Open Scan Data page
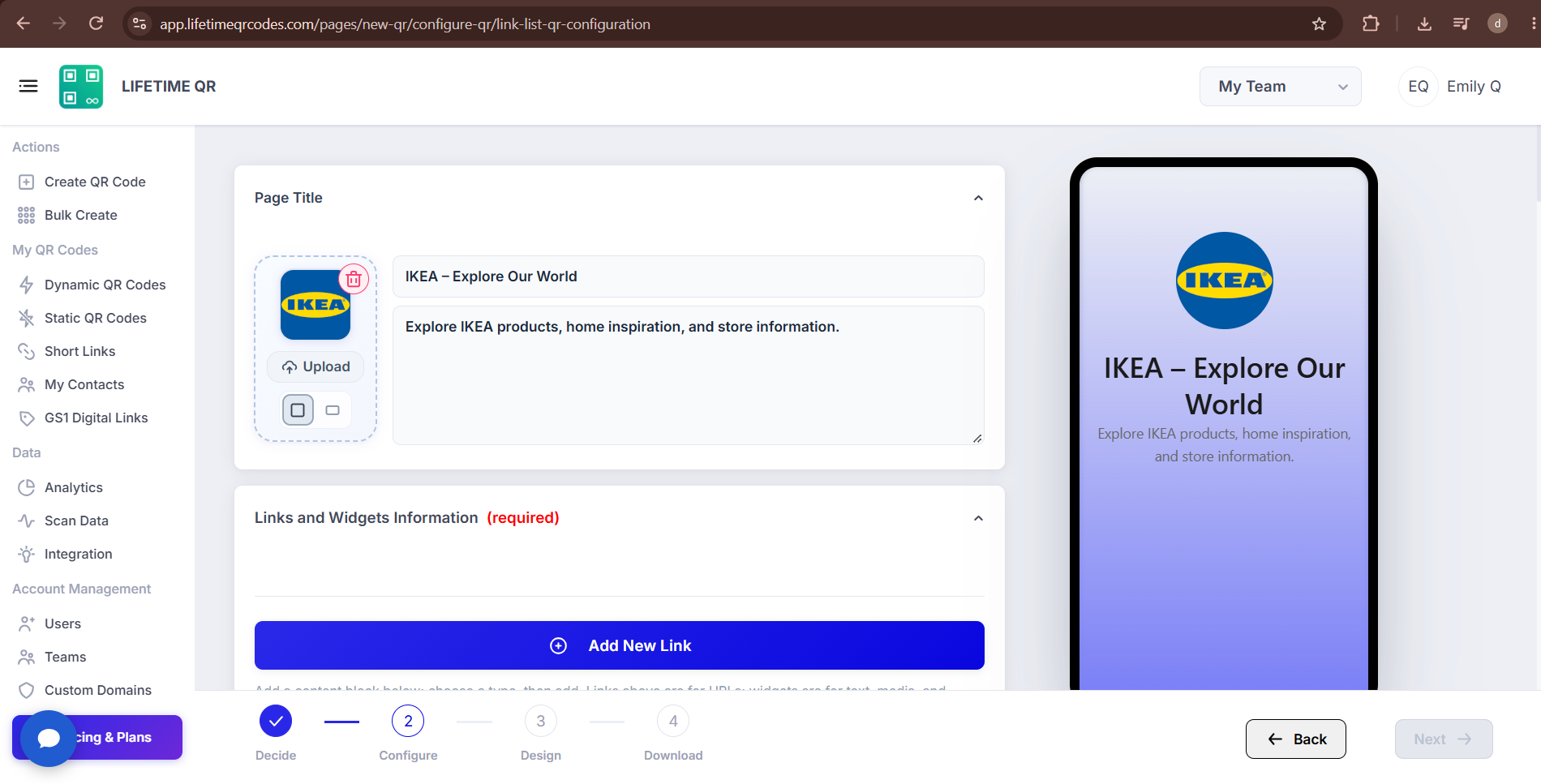The image size is (1541, 784). pos(63,521)
